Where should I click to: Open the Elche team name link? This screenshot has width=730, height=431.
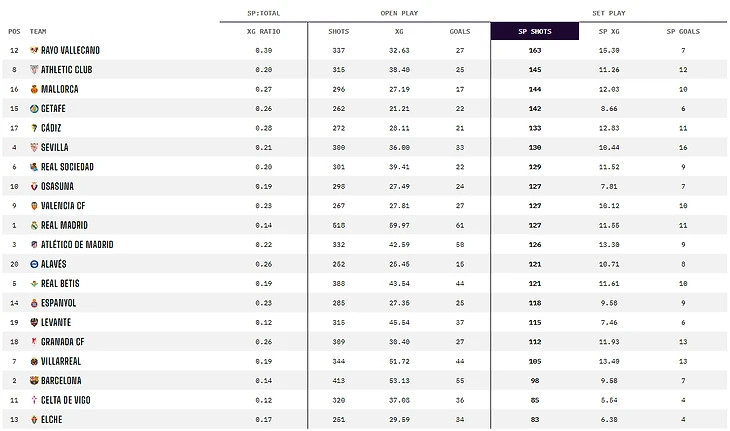tap(51, 420)
